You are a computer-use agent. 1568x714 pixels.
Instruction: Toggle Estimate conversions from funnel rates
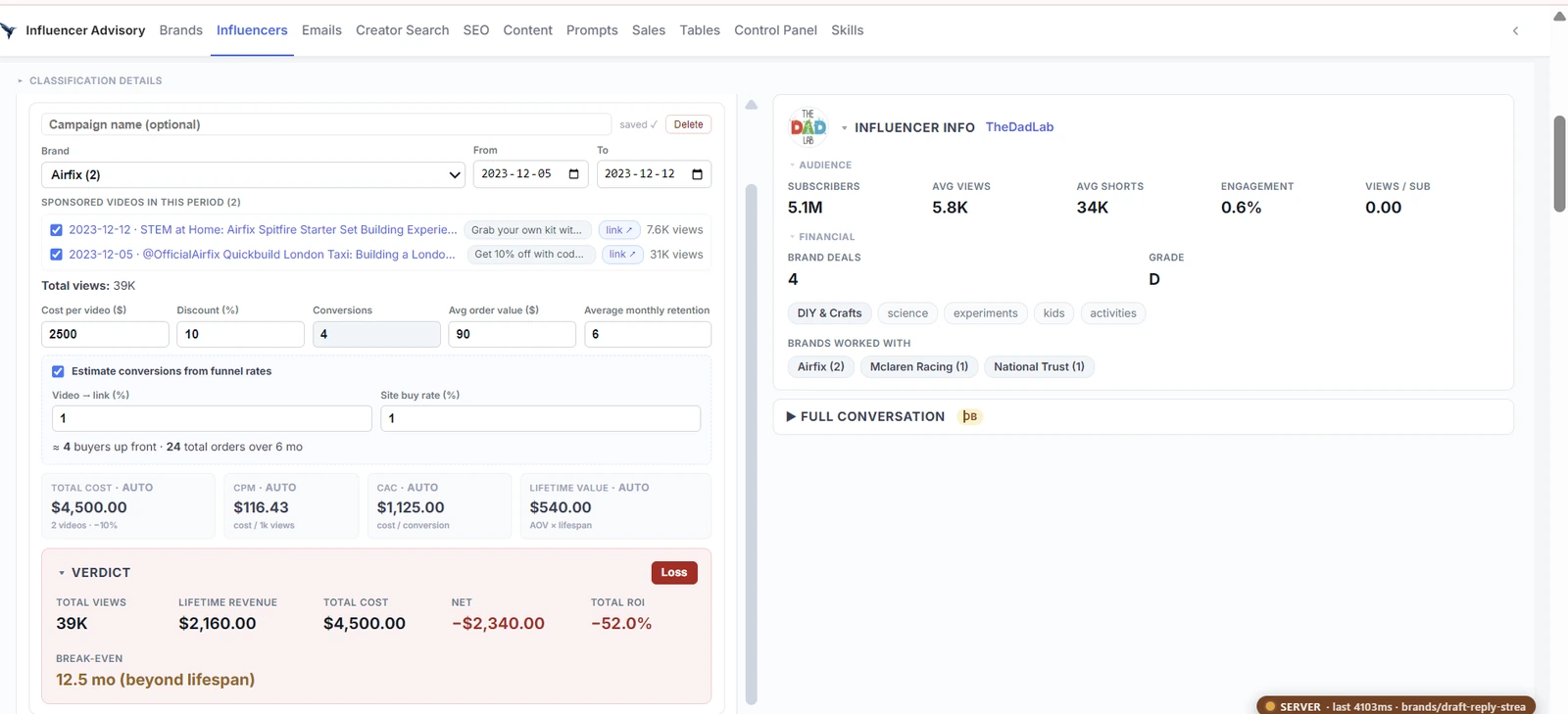(58, 371)
